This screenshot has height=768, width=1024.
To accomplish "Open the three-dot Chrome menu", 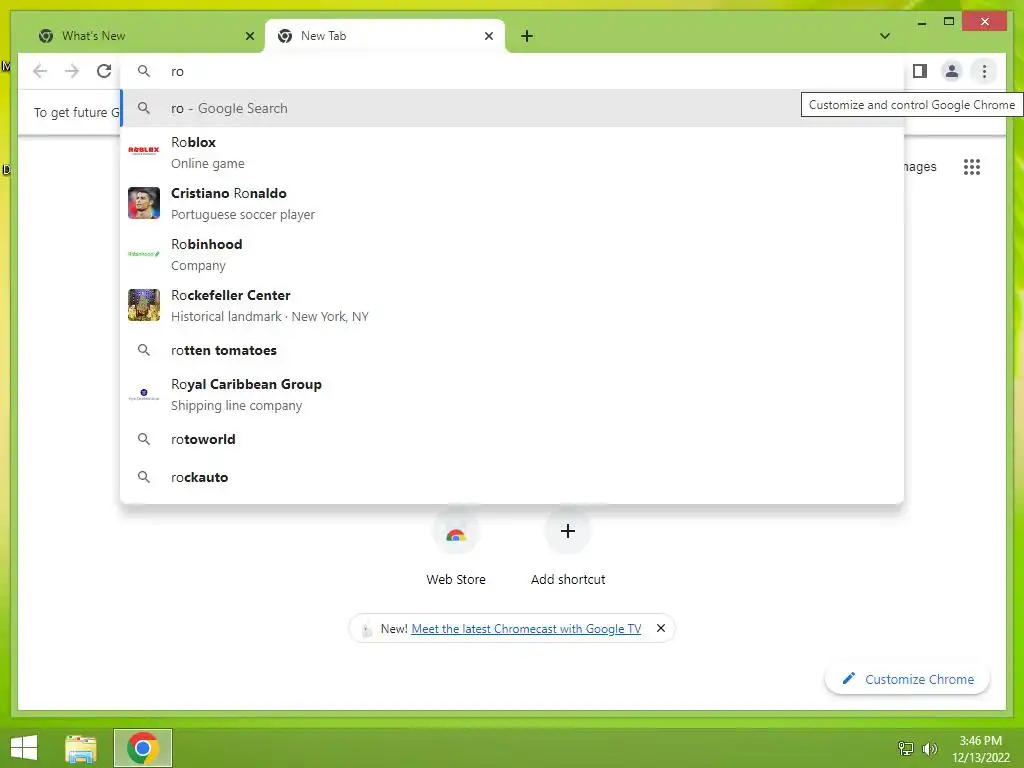I will coord(984,71).
